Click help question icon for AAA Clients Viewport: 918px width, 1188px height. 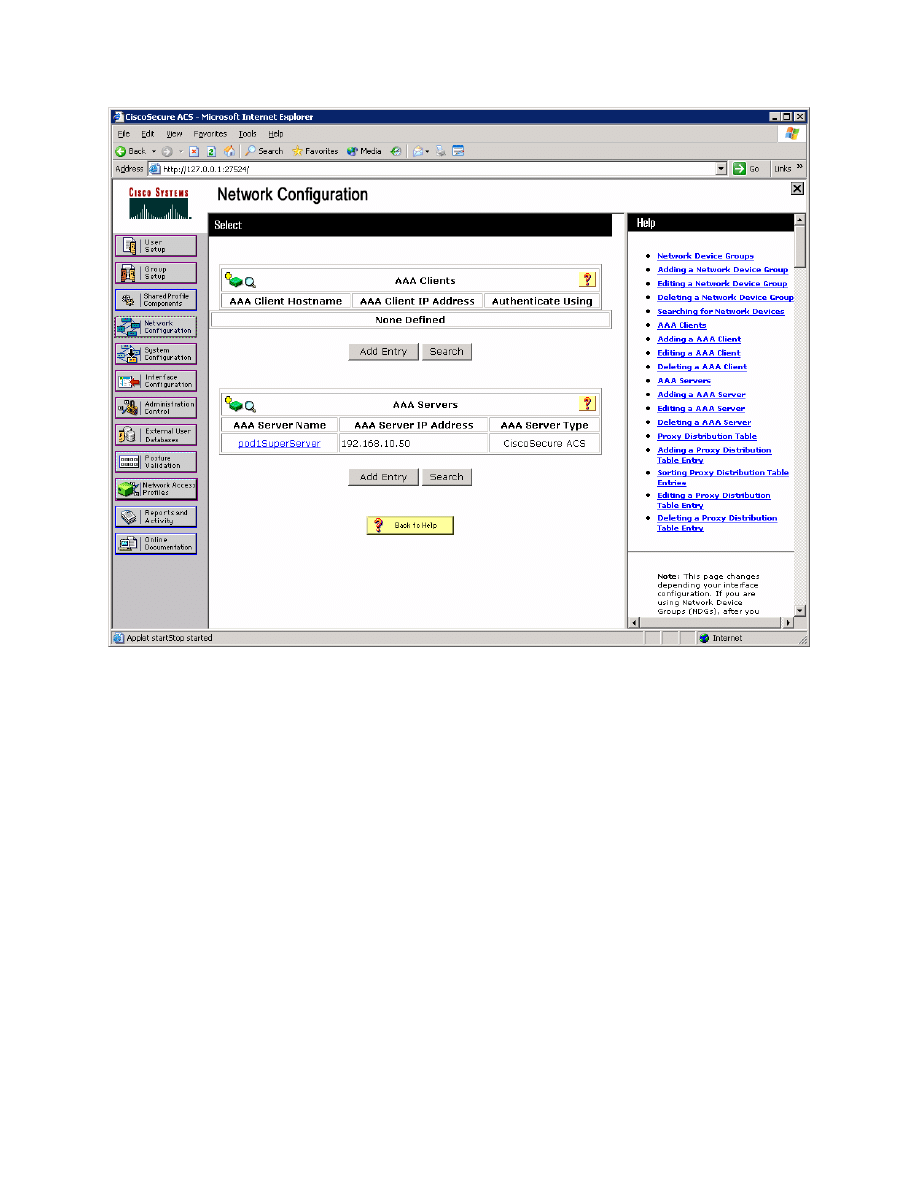tap(587, 280)
